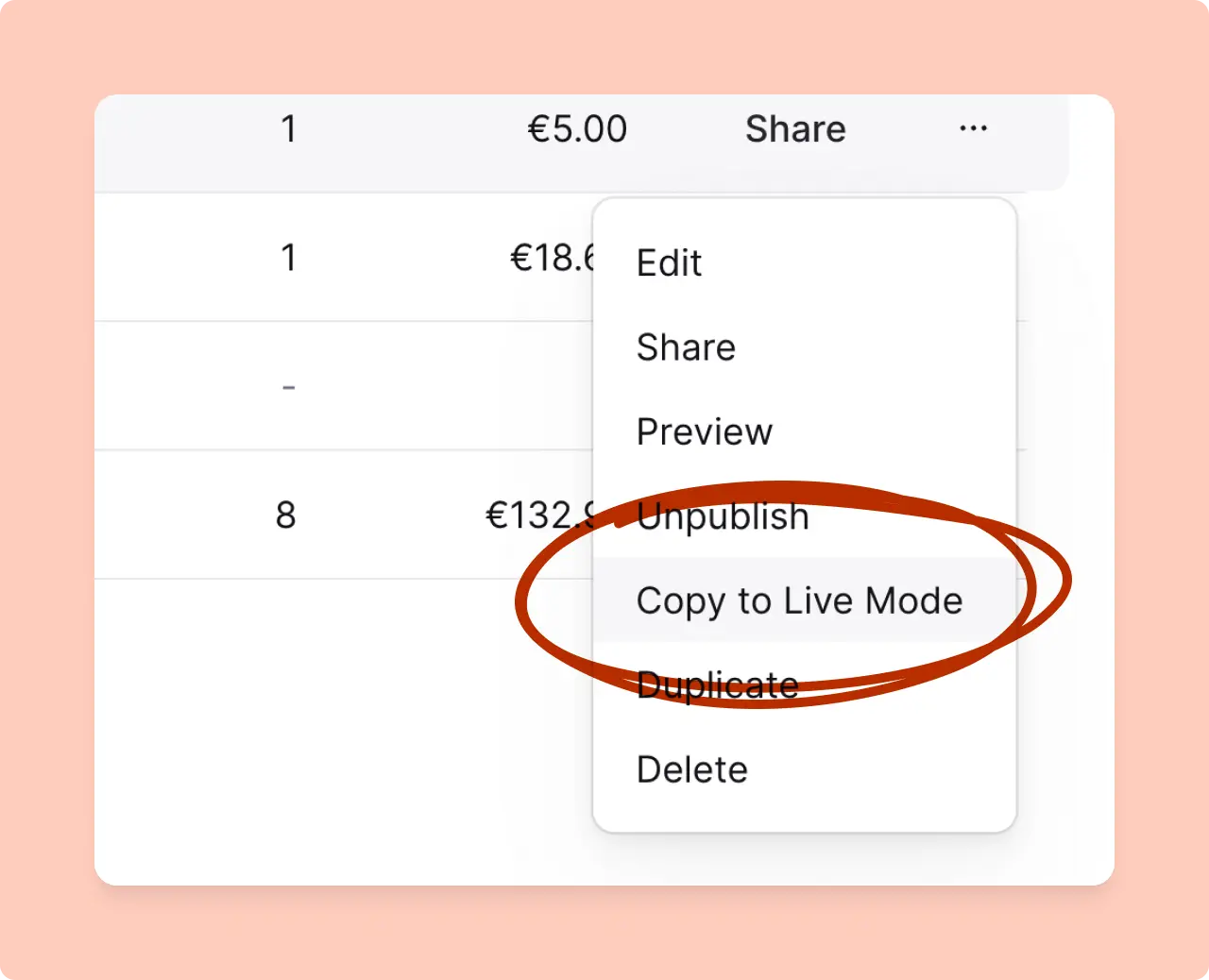Click Unpublish in the context menu
1209x980 pixels.
coord(722,515)
